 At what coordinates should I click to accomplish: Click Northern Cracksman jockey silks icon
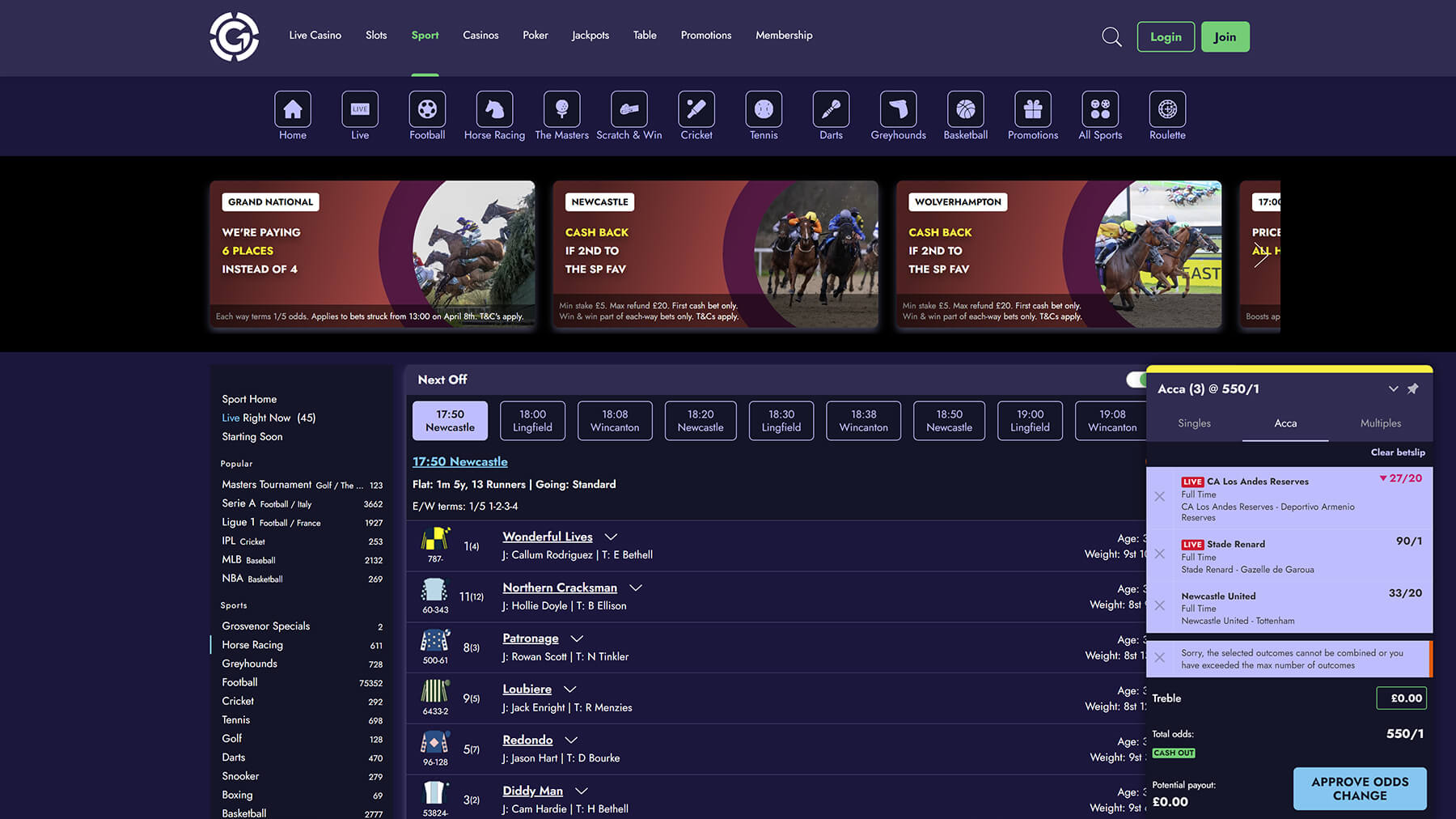(435, 590)
